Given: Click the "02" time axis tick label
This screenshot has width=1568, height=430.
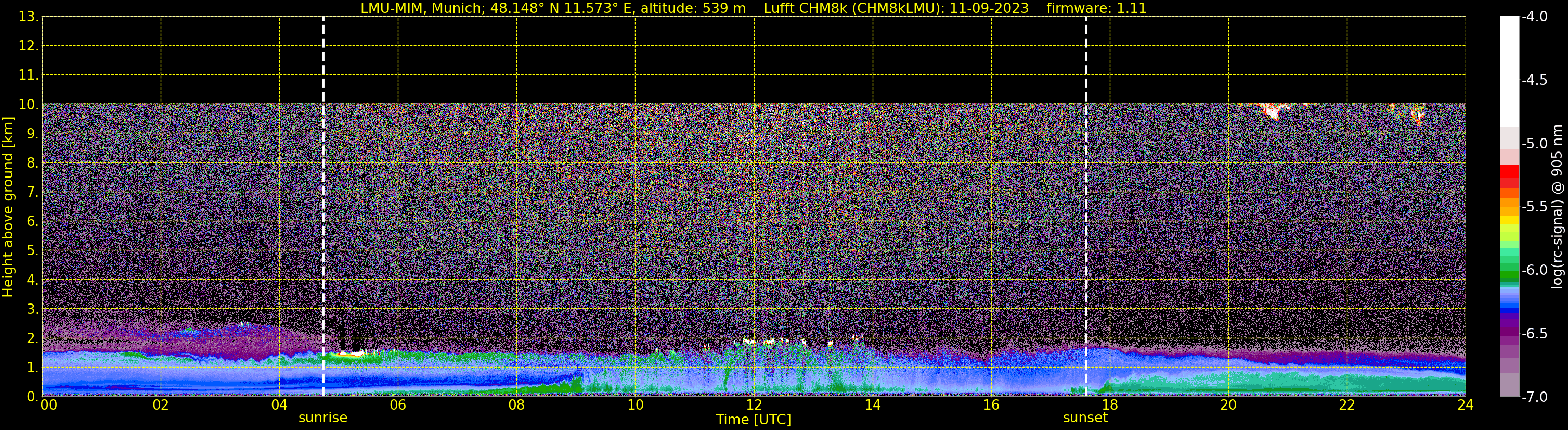Looking at the screenshot, I should click(161, 406).
